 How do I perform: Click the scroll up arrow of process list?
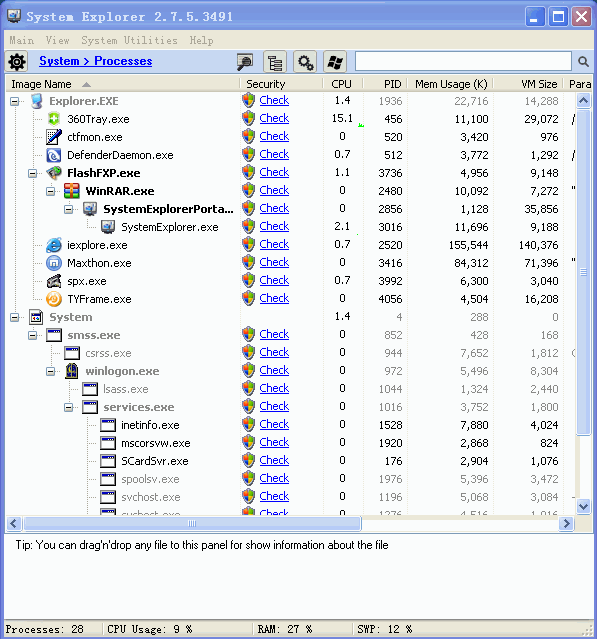584,100
